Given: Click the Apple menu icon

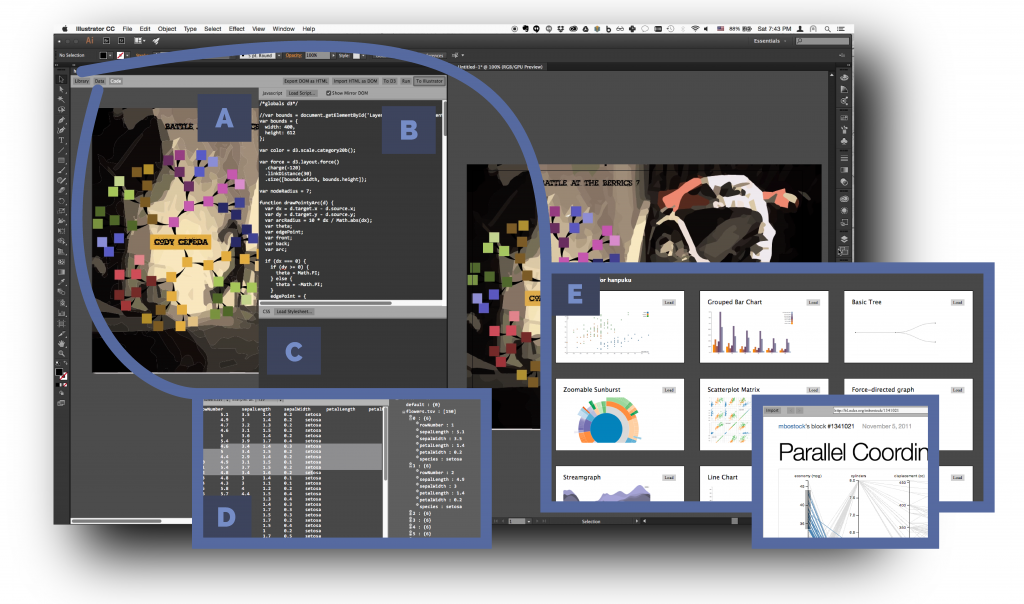Looking at the screenshot, I should pyautogui.click(x=64, y=27).
